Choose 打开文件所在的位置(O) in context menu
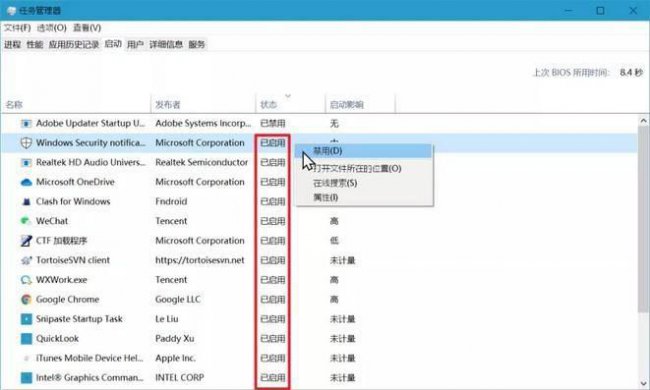This screenshot has height=390, width=650. coord(364,169)
